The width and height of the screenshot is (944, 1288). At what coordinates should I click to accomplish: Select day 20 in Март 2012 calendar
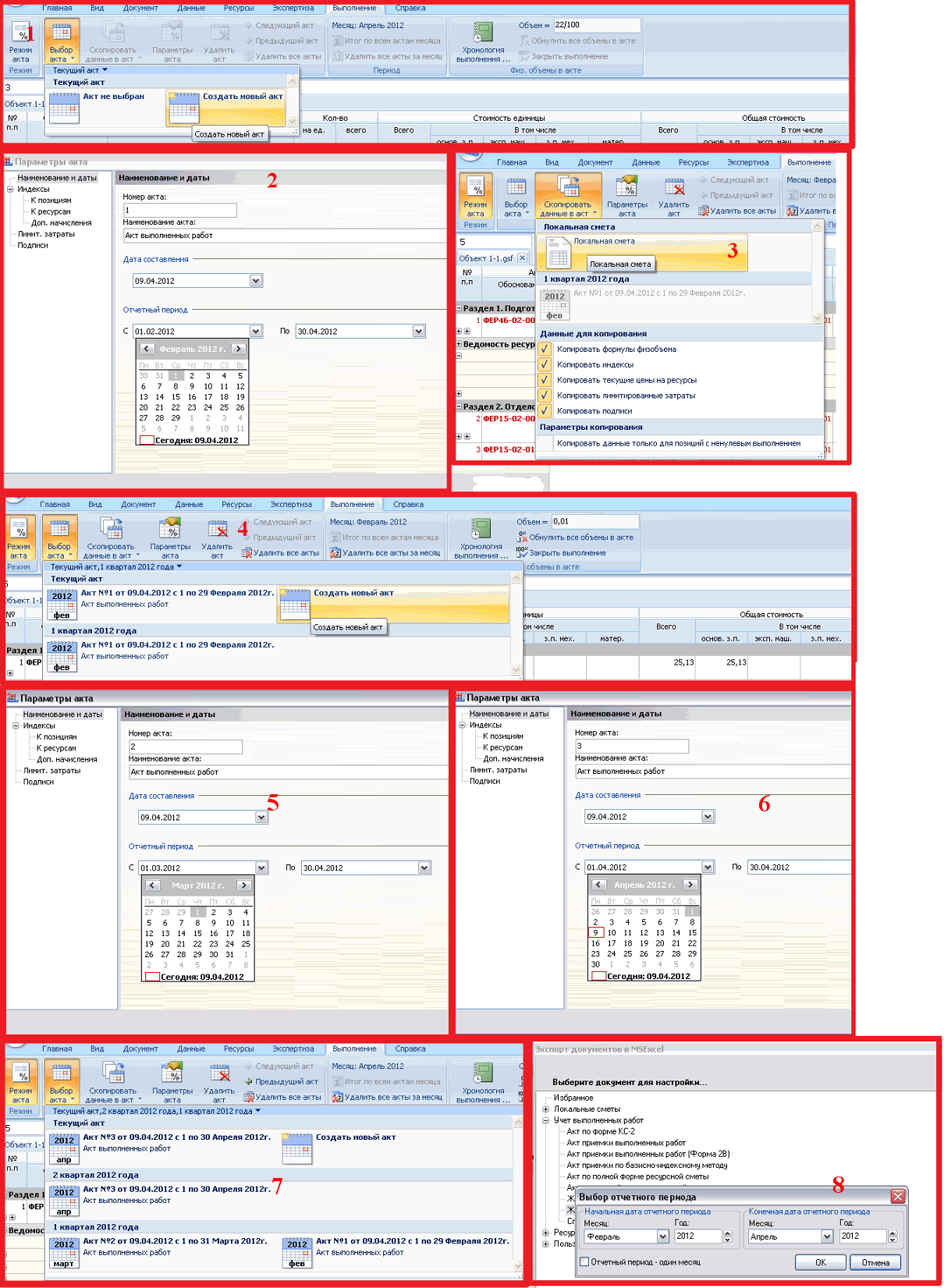click(x=165, y=943)
